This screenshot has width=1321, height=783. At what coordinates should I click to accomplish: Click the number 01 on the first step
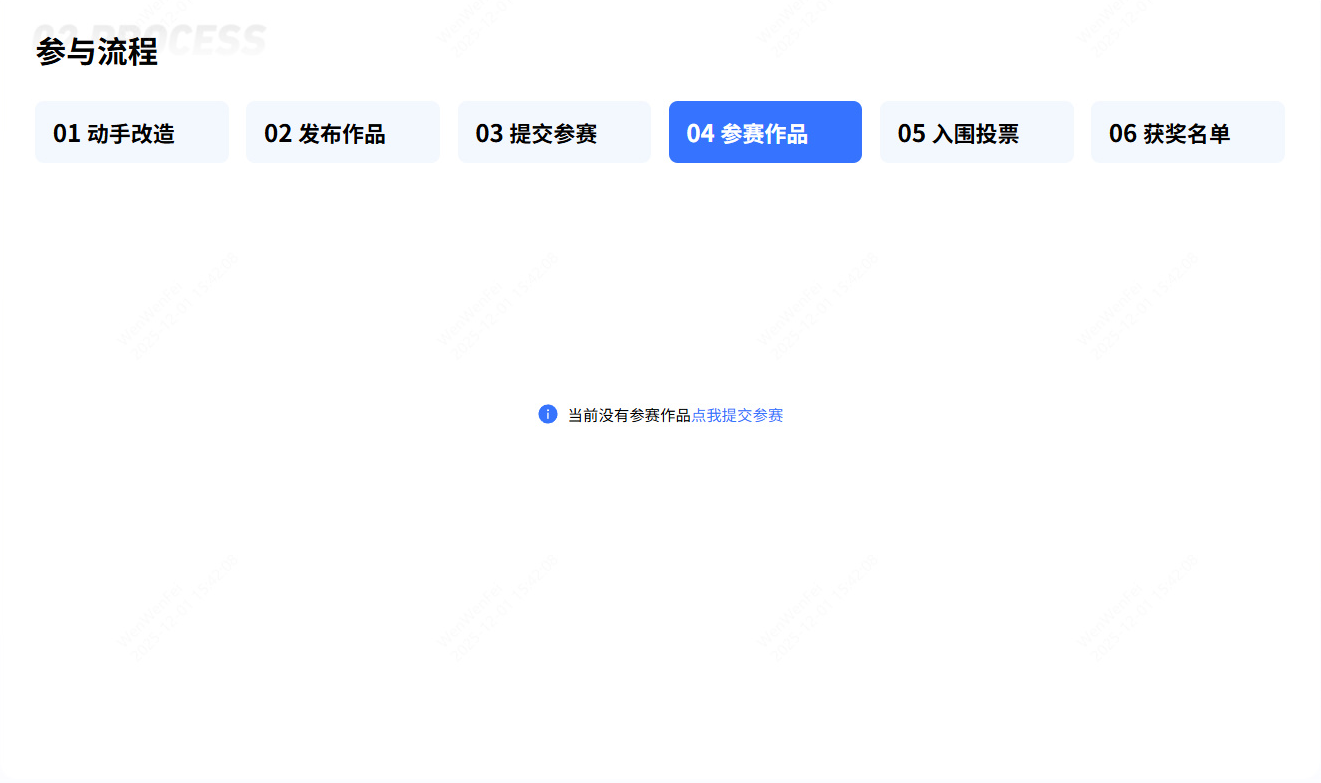(67, 133)
